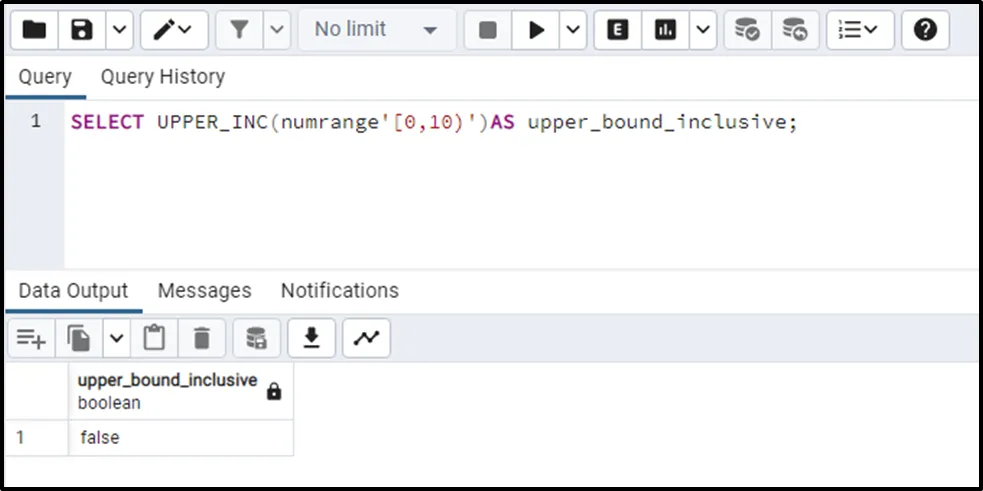
Task: Open query tool help via question mark icon
Action: (925, 30)
